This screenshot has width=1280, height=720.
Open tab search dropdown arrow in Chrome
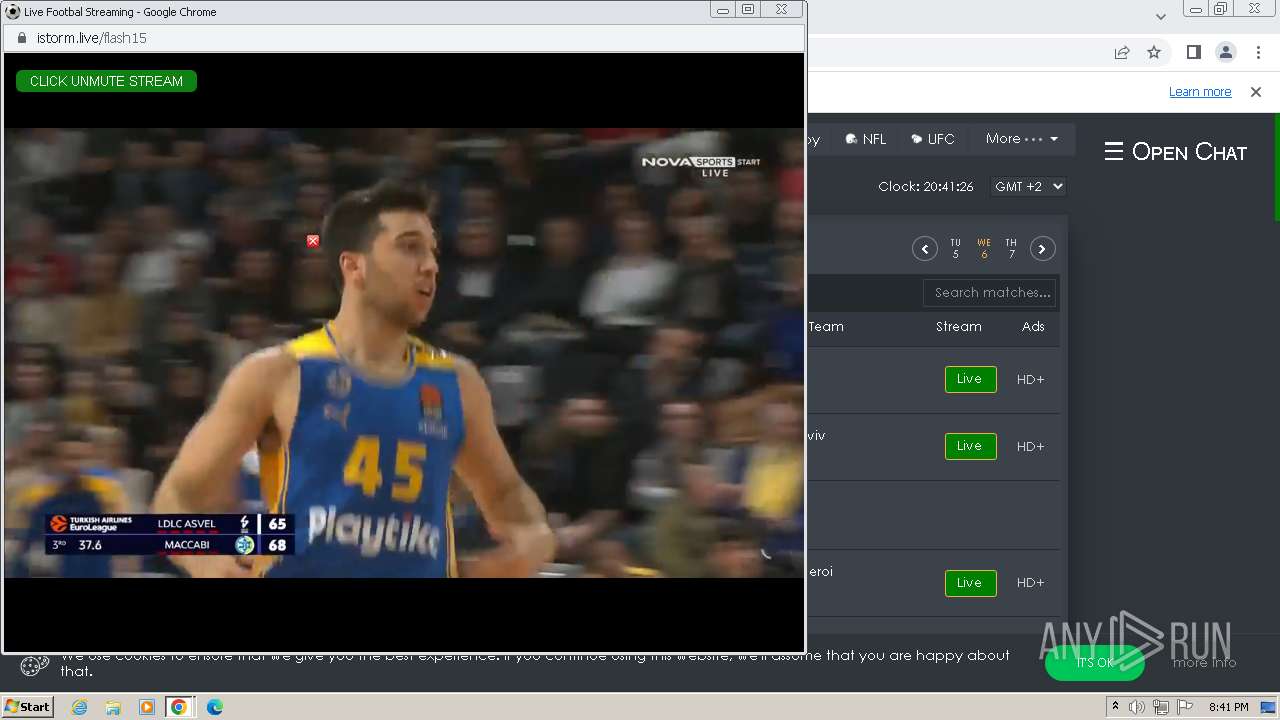coord(1160,16)
